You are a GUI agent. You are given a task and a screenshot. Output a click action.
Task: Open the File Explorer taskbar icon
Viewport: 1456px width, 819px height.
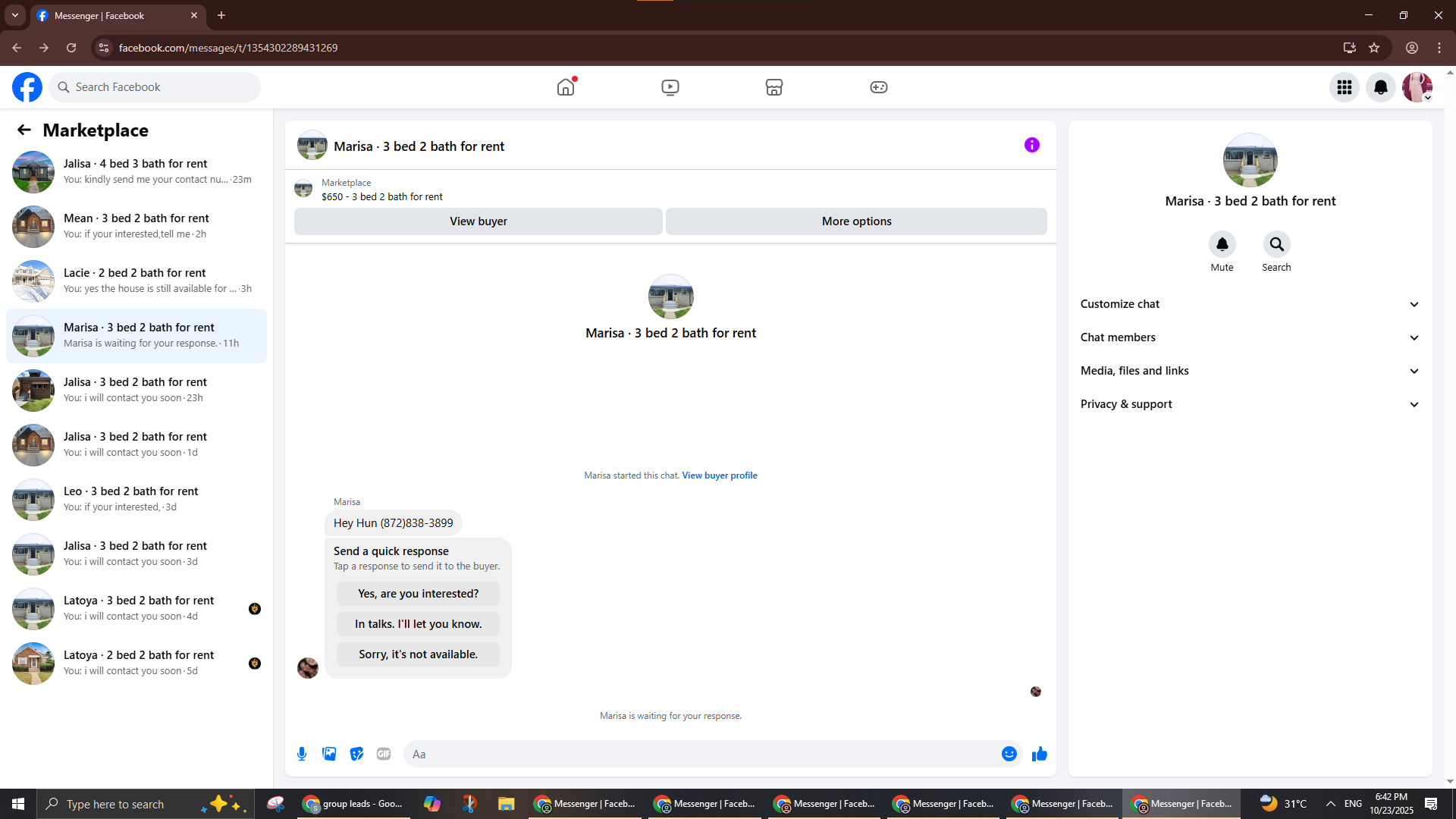(506, 804)
